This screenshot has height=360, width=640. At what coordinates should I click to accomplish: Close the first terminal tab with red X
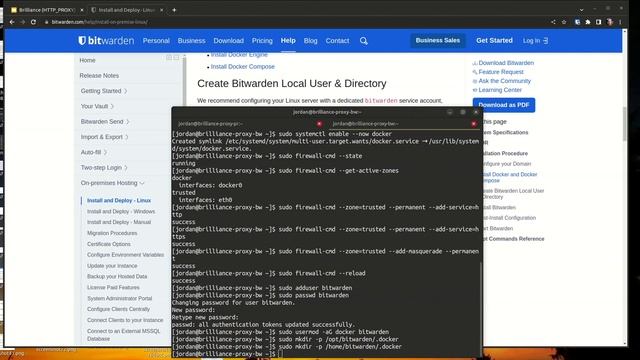[319, 124]
